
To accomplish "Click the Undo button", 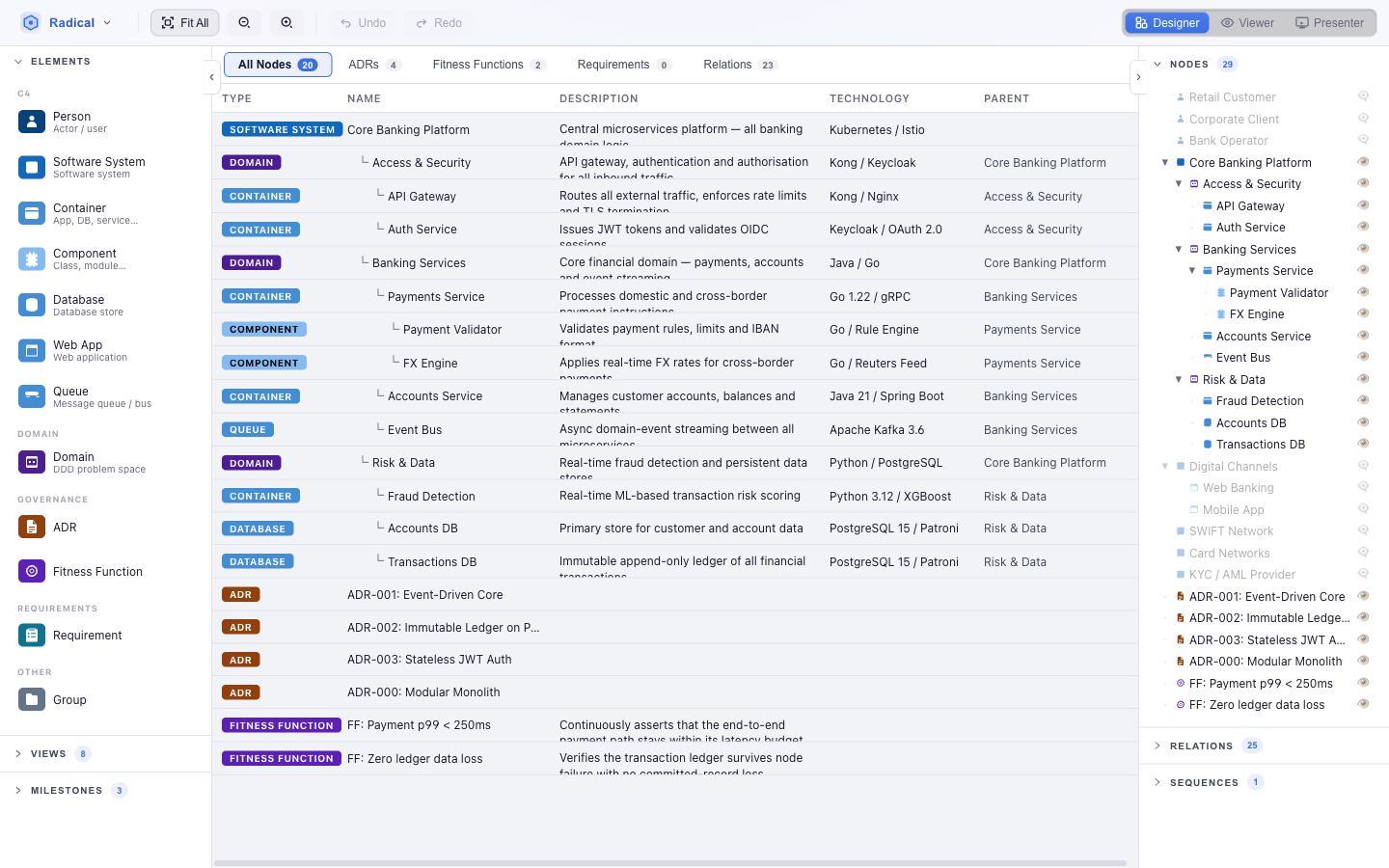I will coord(363,23).
